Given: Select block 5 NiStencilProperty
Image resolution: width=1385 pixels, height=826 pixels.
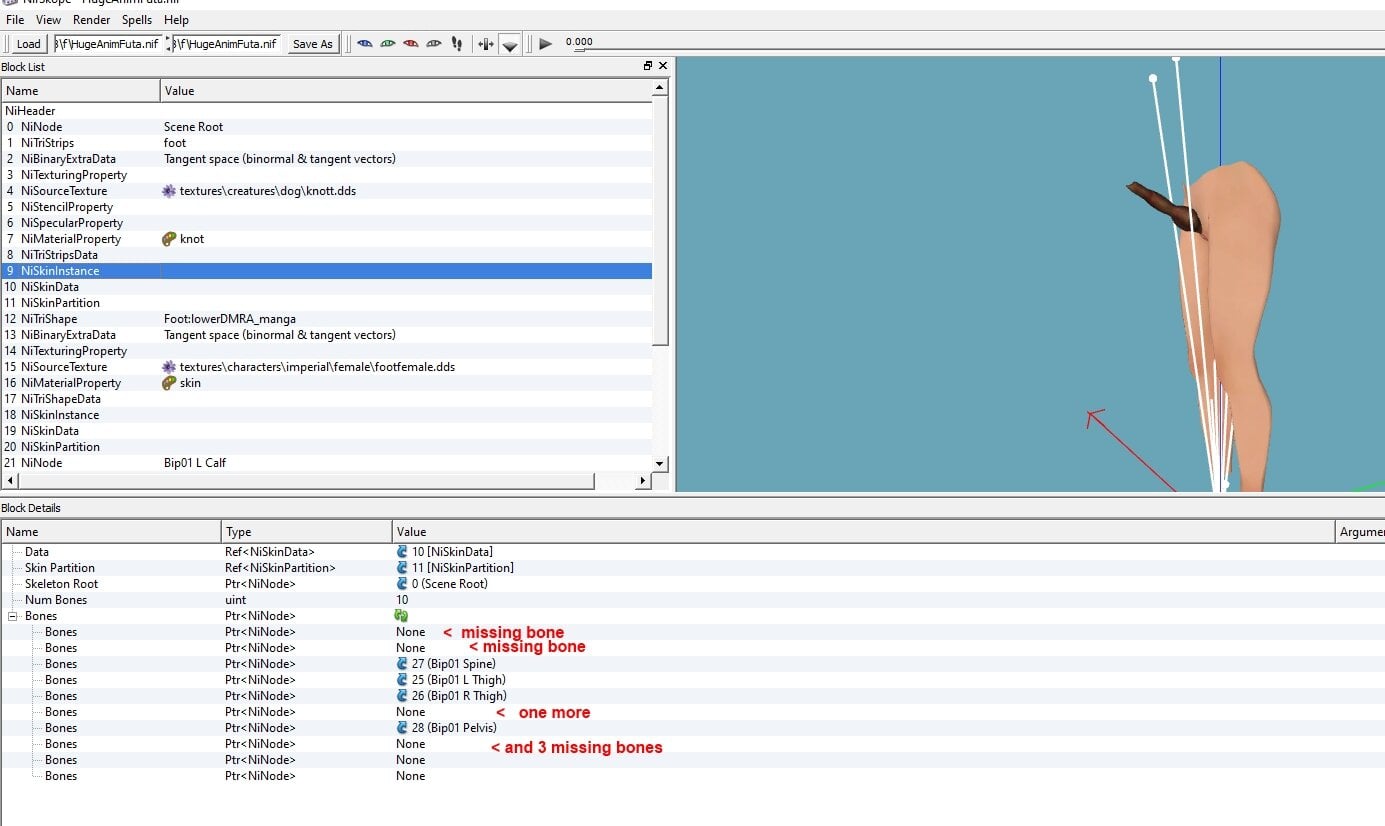Looking at the screenshot, I should pos(326,207).
